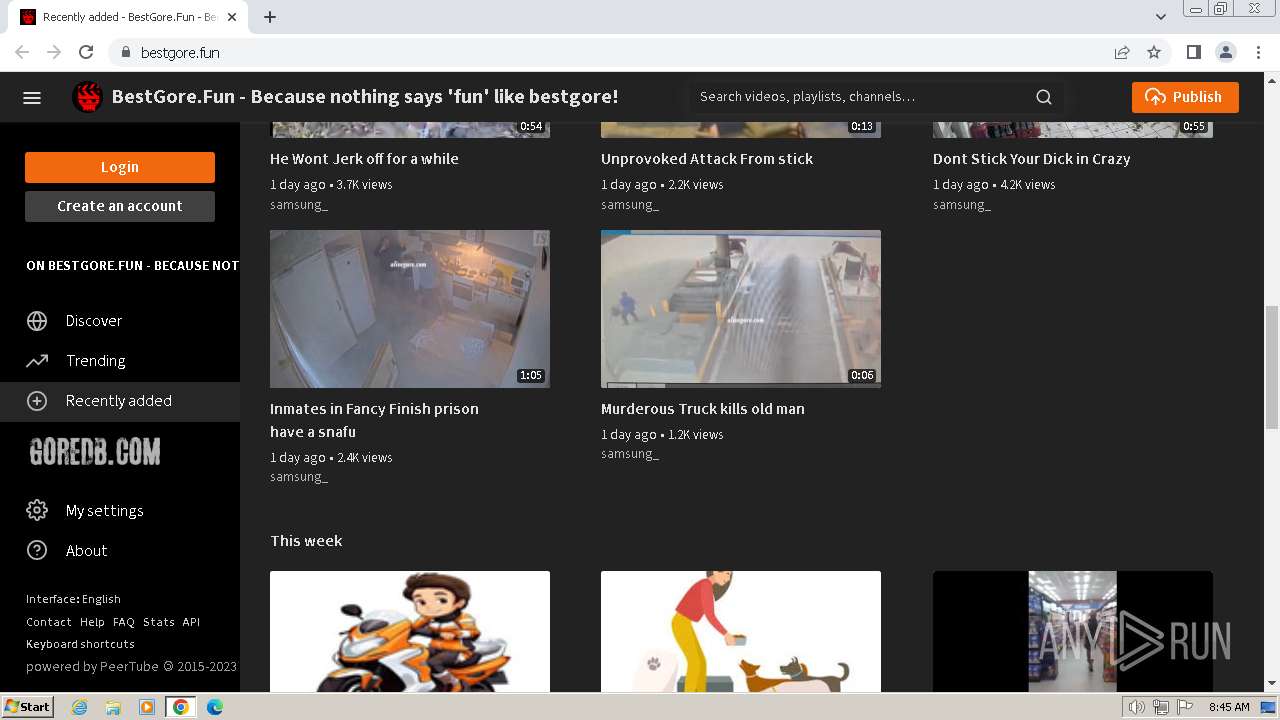Open Chrome profile avatar
This screenshot has width=1280, height=720.
(x=1225, y=52)
